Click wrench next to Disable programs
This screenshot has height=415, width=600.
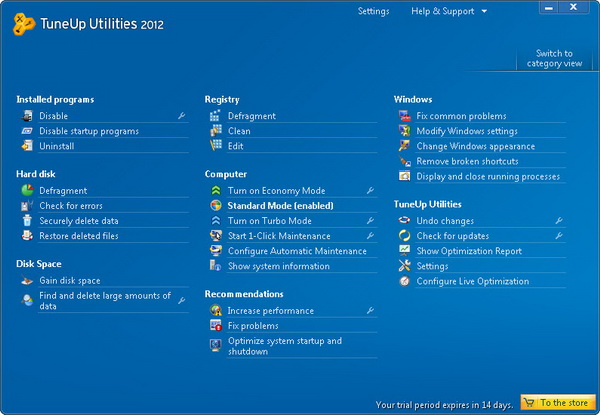click(182, 116)
